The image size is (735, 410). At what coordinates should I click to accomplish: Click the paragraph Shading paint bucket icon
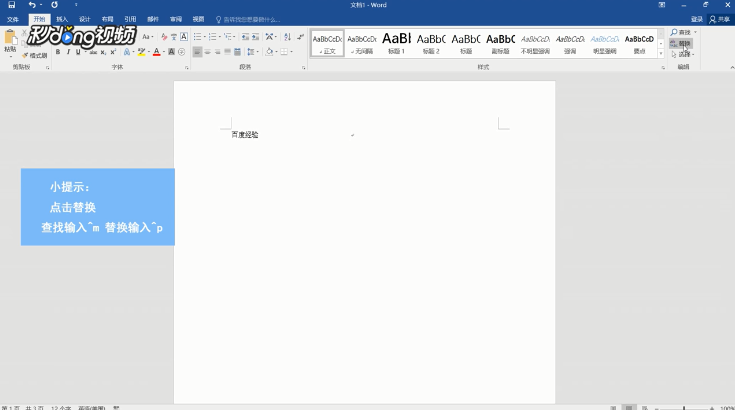[x=270, y=52]
